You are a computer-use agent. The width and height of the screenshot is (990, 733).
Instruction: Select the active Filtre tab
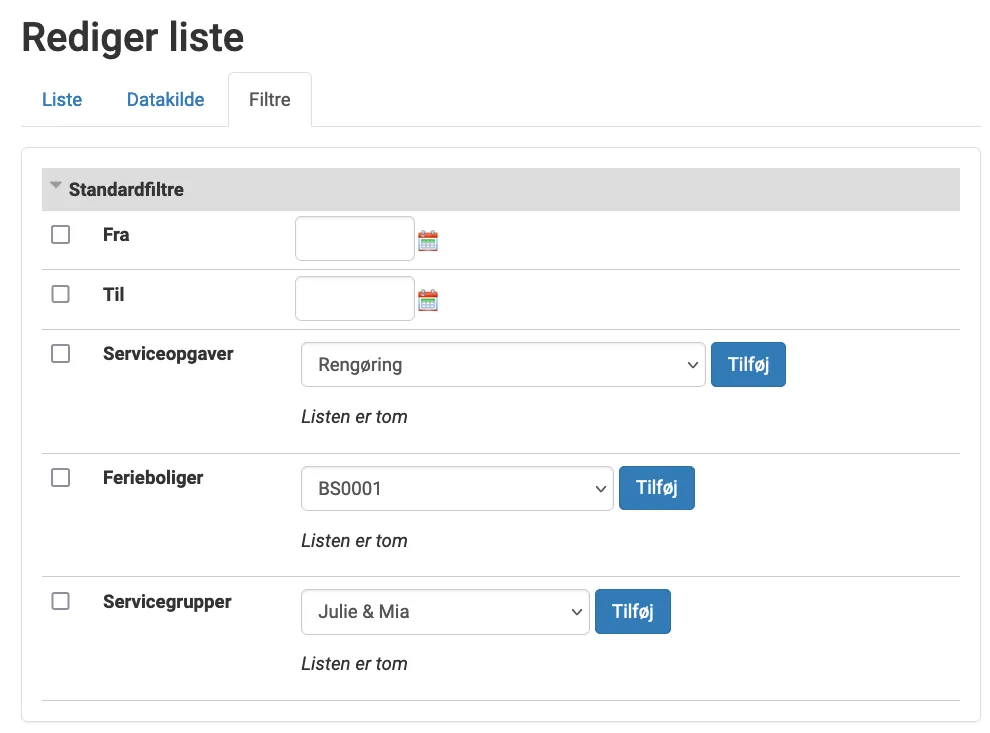(x=269, y=99)
